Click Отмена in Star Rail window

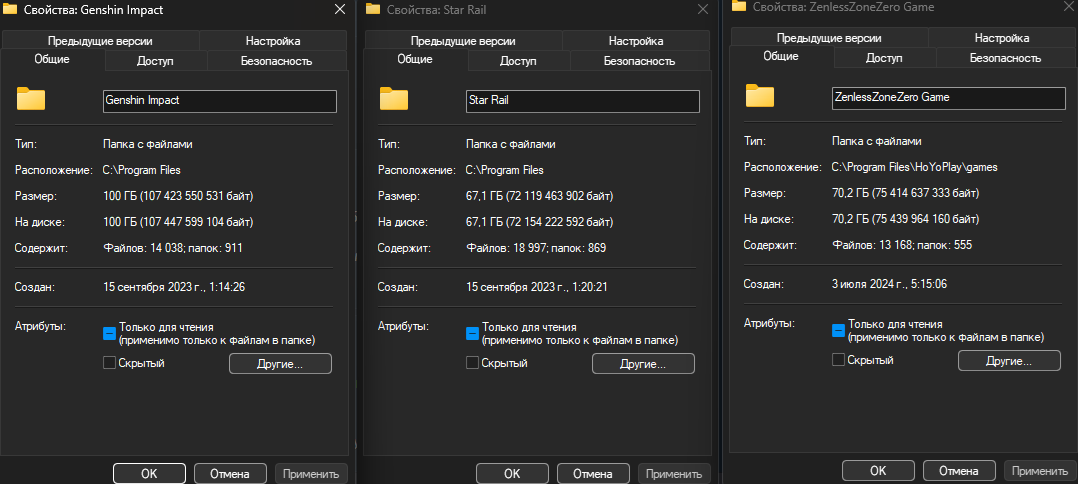click(x=593, y=474)
